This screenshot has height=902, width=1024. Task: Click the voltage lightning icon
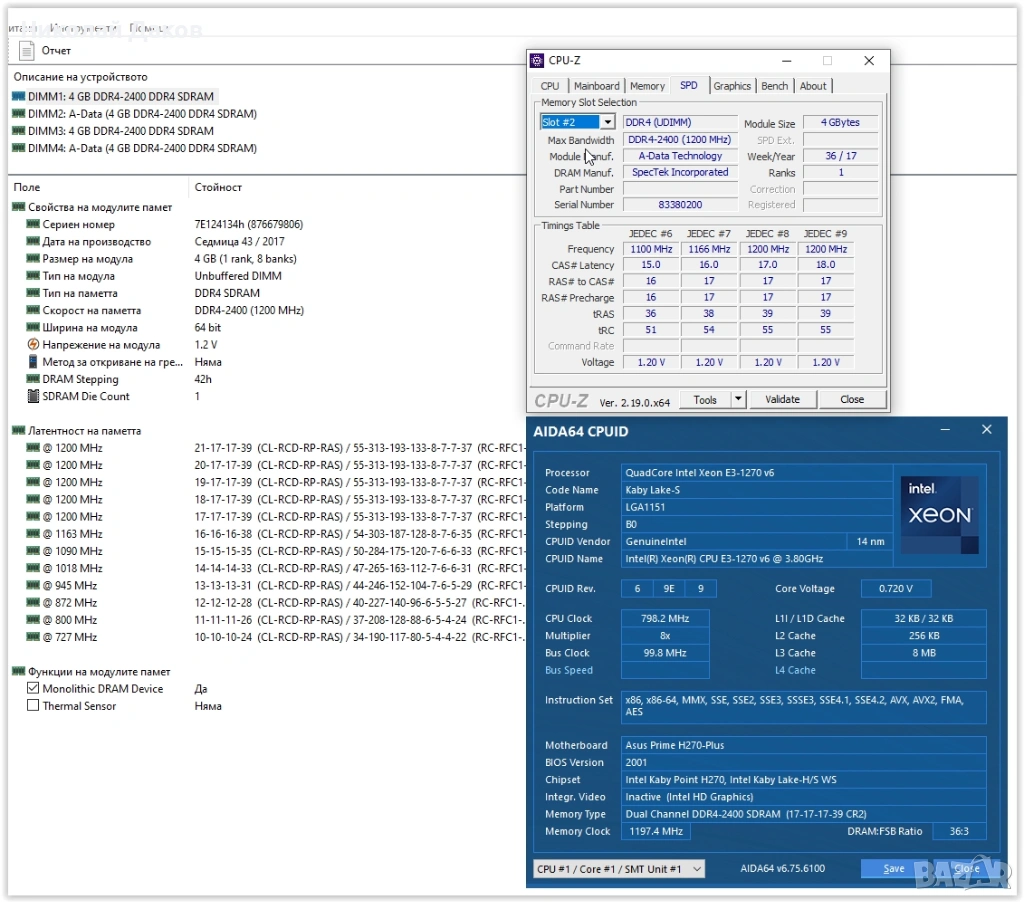[x=33, y=345]
